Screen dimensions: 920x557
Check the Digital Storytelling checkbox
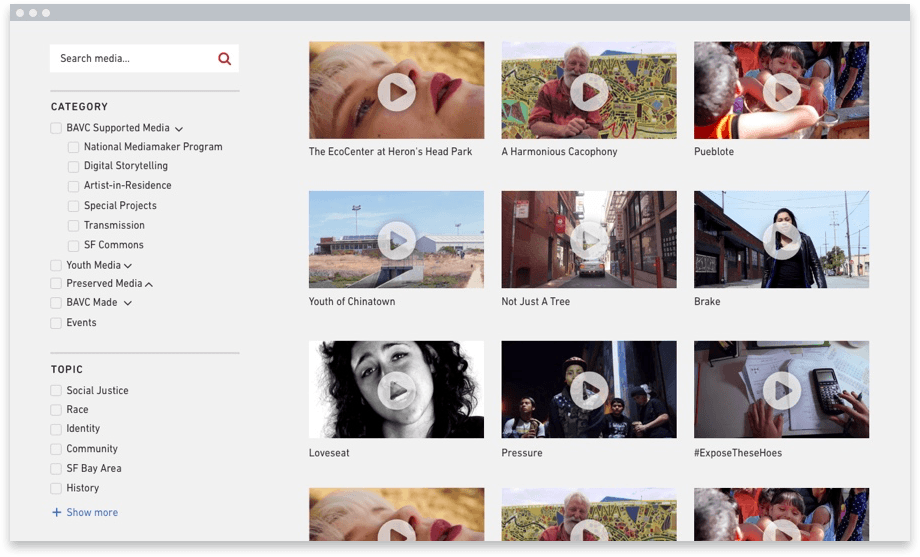click(x=73, y=167)
